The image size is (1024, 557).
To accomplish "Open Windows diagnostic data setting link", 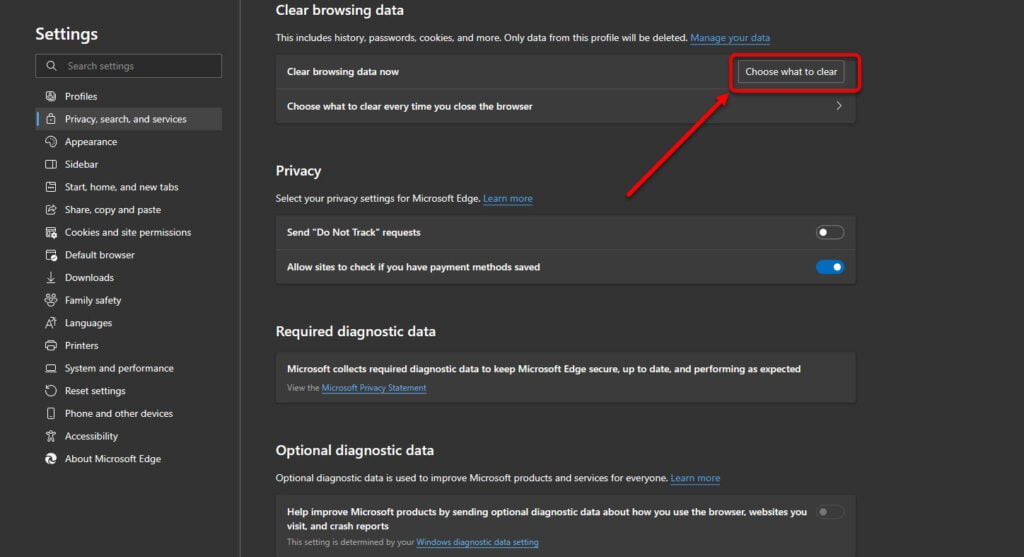I will pos(477,542).
